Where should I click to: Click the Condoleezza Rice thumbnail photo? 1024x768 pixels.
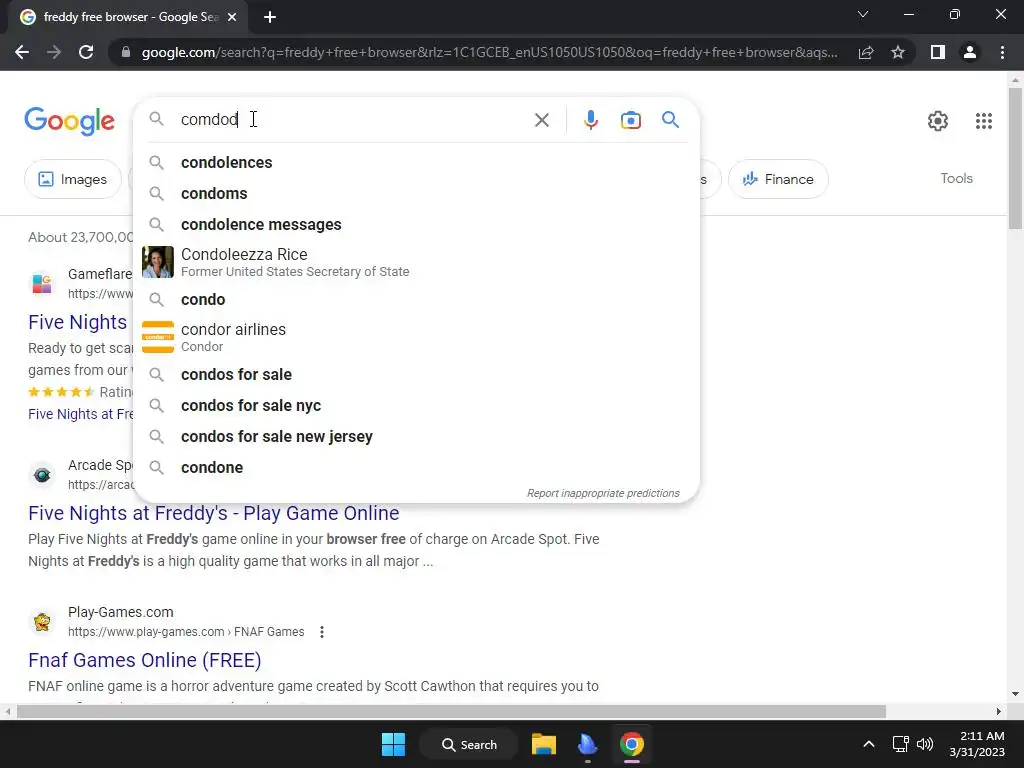tap(157, 262)
